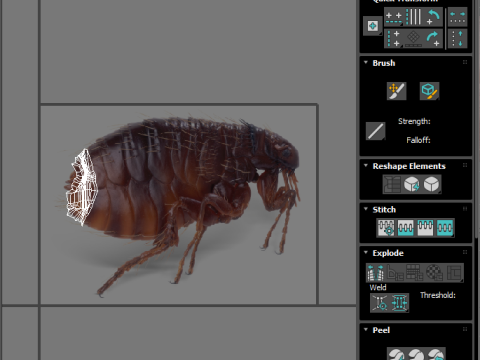Collapse the Peel rollout

(366, 329)
